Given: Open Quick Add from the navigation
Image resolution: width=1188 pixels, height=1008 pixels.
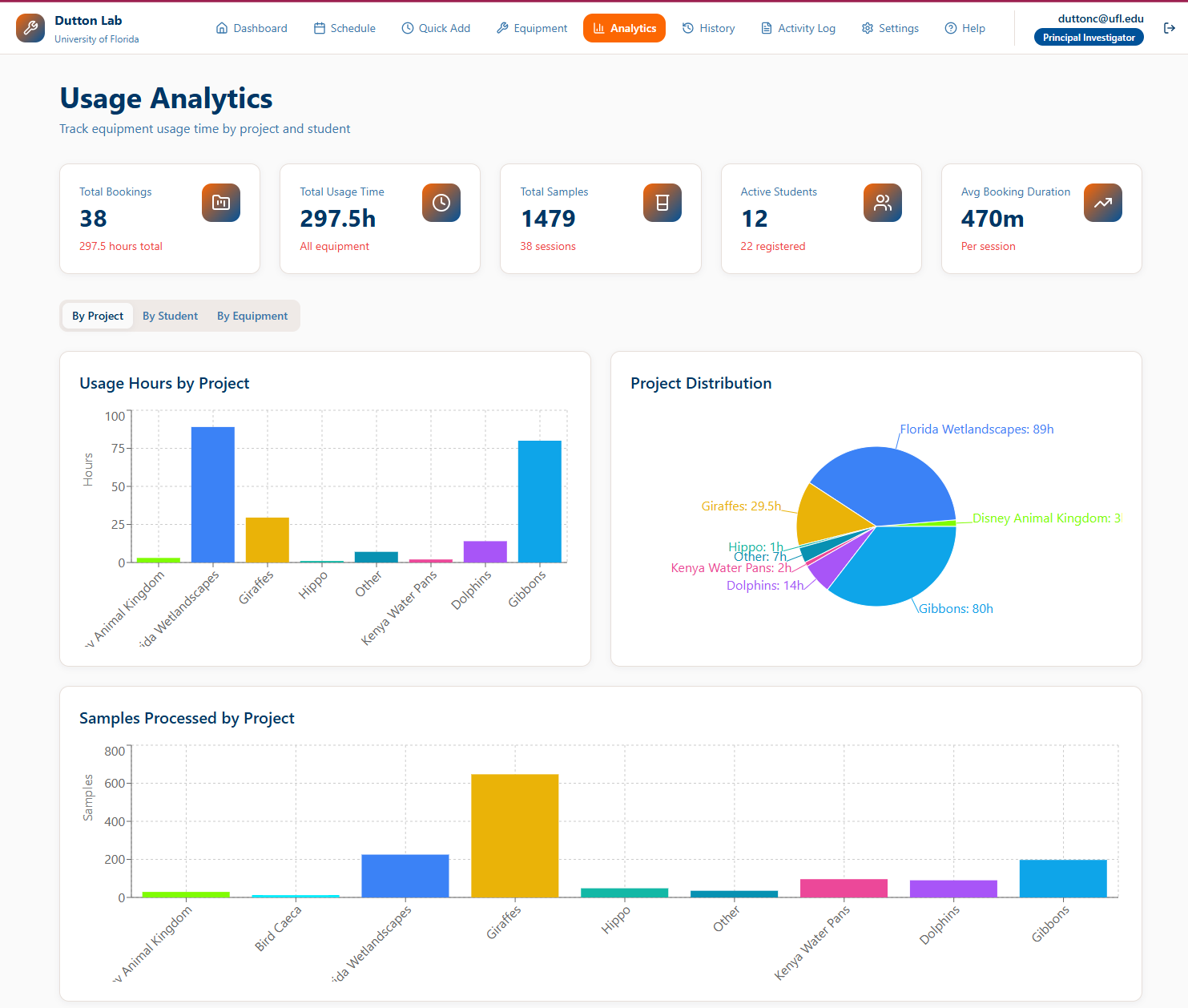Looking at the screenshot, I should click(x=436, y=28).
